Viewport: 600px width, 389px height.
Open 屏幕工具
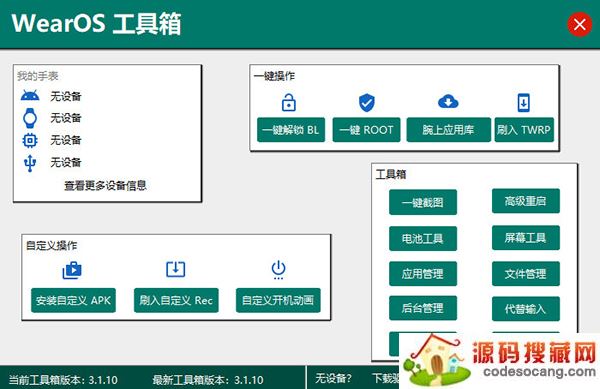pyautogui.click(x=526, y=238)
